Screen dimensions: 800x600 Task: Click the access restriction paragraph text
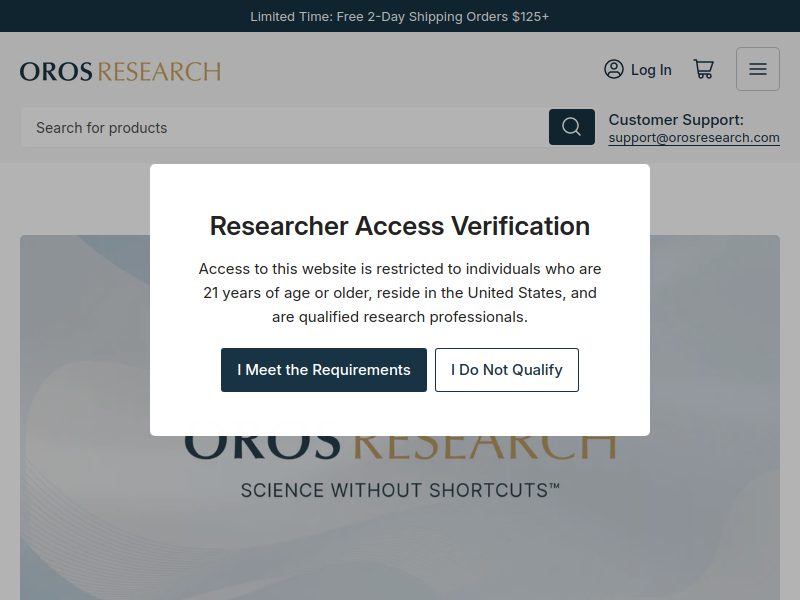(400, 293)
